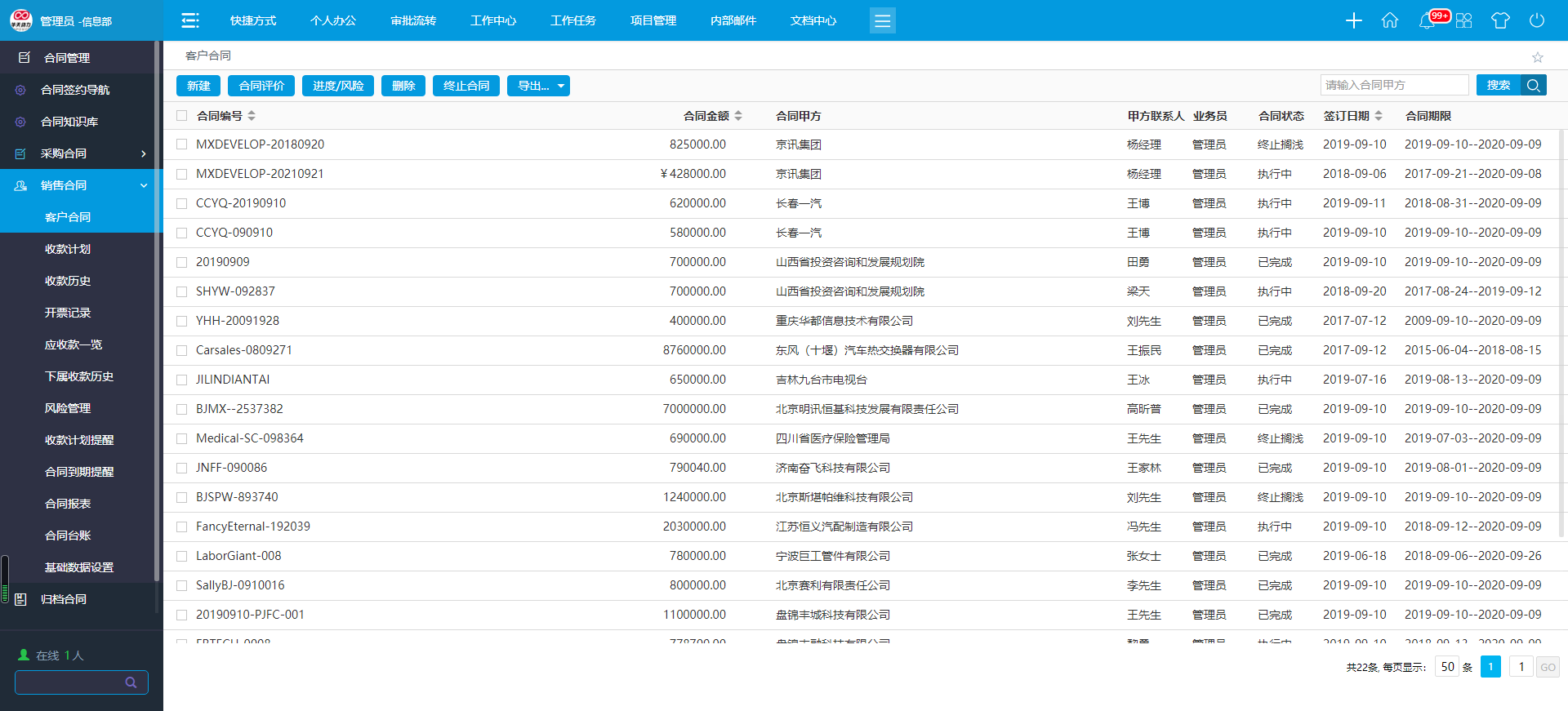Collapse sidebar using top hamburger icon

[190, 20]
